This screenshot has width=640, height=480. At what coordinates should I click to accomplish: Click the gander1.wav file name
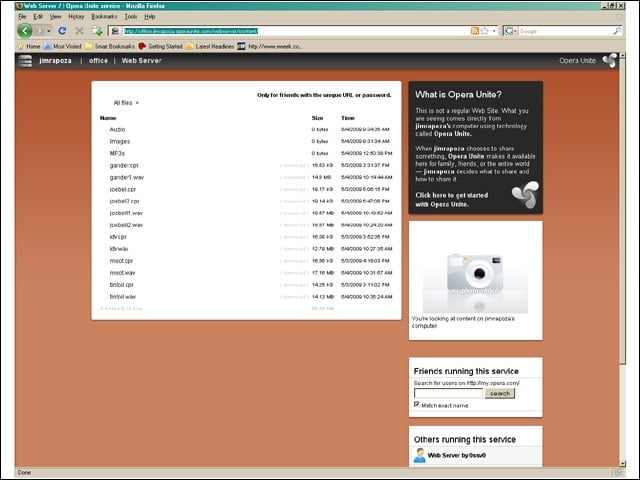pyautogui.click(x=127, y=178)
